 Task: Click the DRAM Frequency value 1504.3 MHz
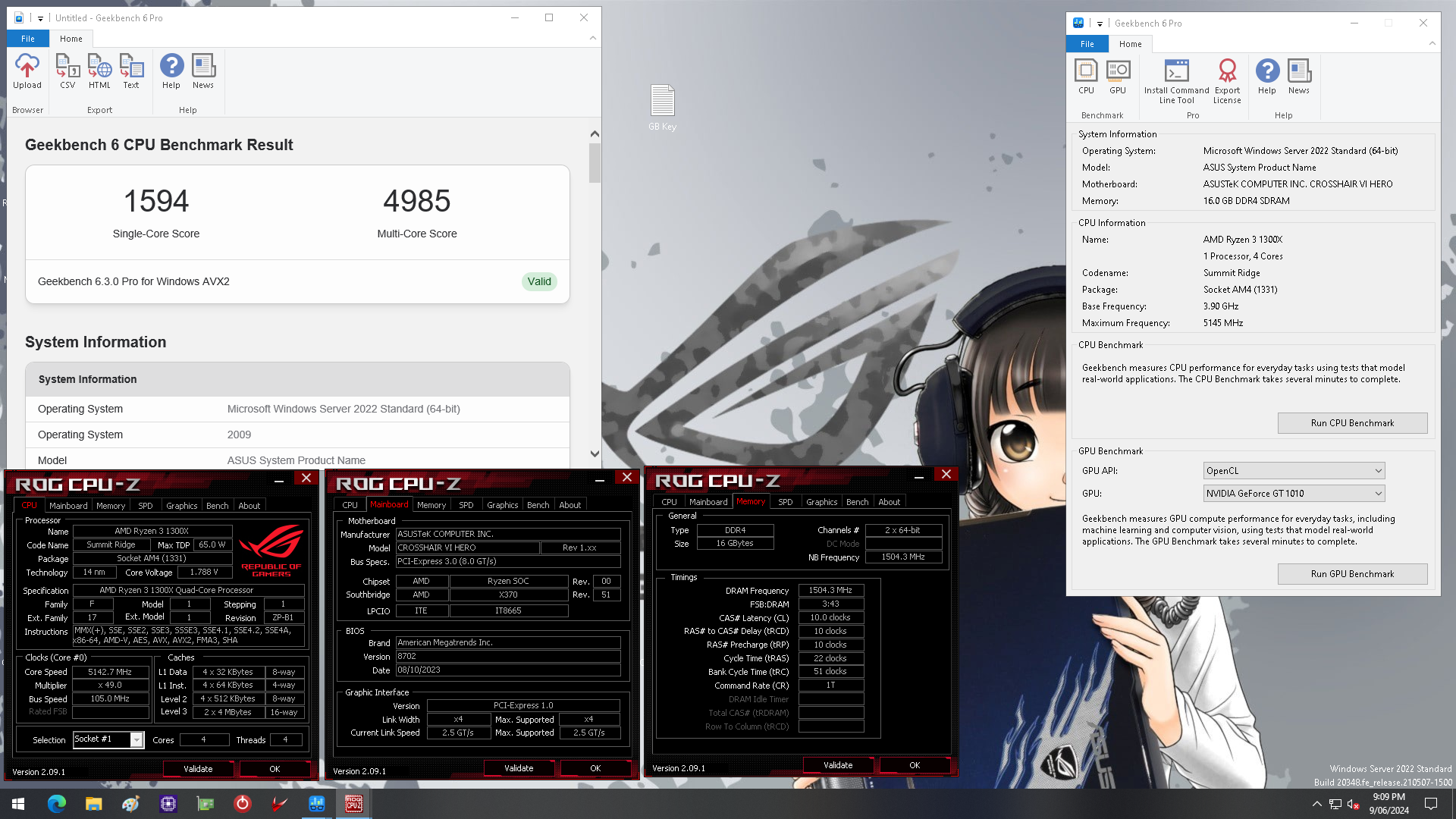point(830,590)
